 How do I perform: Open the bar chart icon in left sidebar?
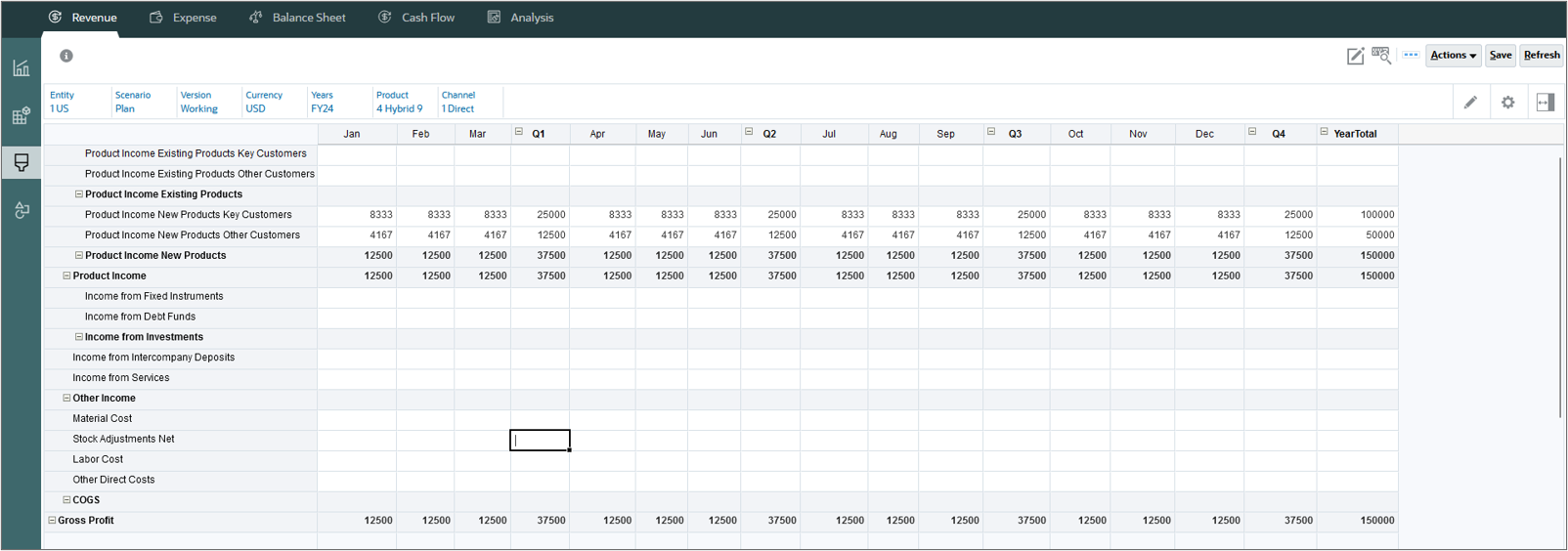point(21,67)
